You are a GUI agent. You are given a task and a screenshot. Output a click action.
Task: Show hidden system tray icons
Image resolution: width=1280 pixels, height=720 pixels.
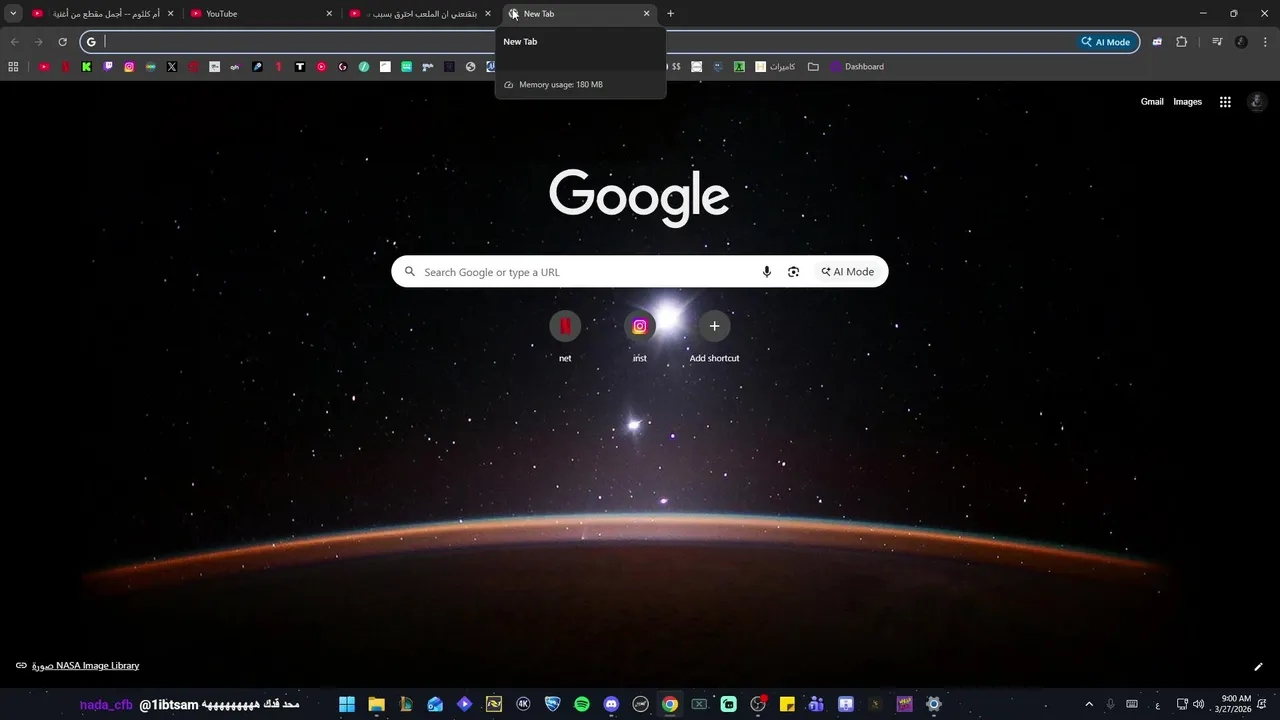[1089, 704]
